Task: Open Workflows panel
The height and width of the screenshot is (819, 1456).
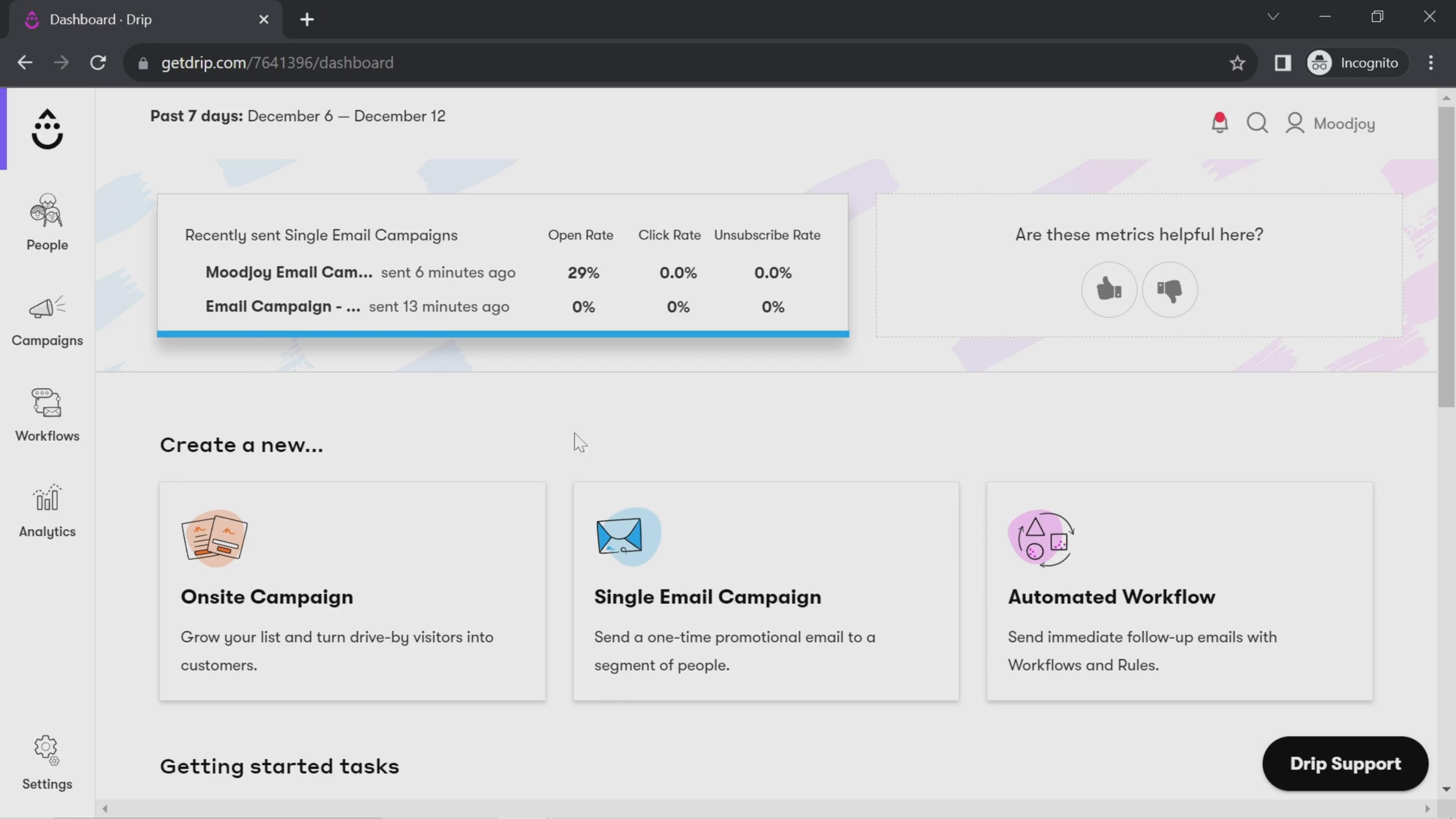Action: click(x=47, y=414)
